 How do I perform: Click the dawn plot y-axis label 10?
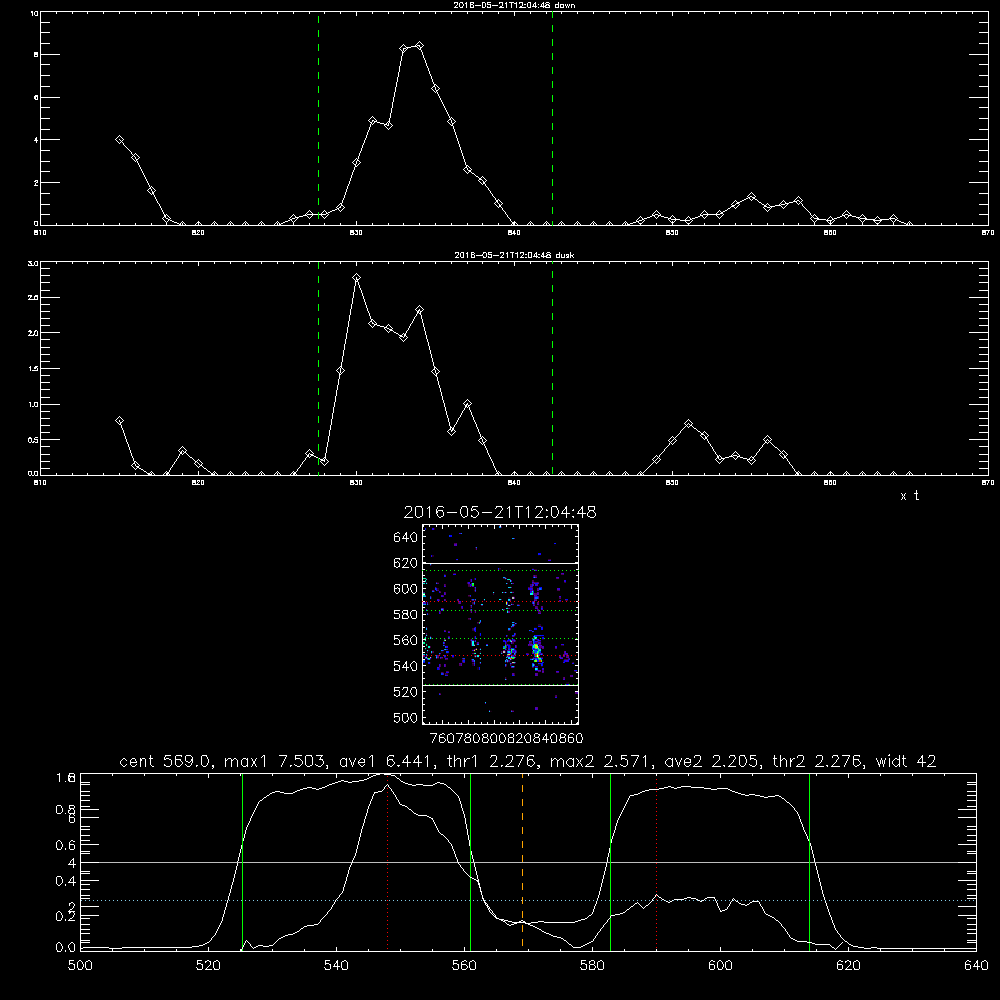(x=34, y=13)
